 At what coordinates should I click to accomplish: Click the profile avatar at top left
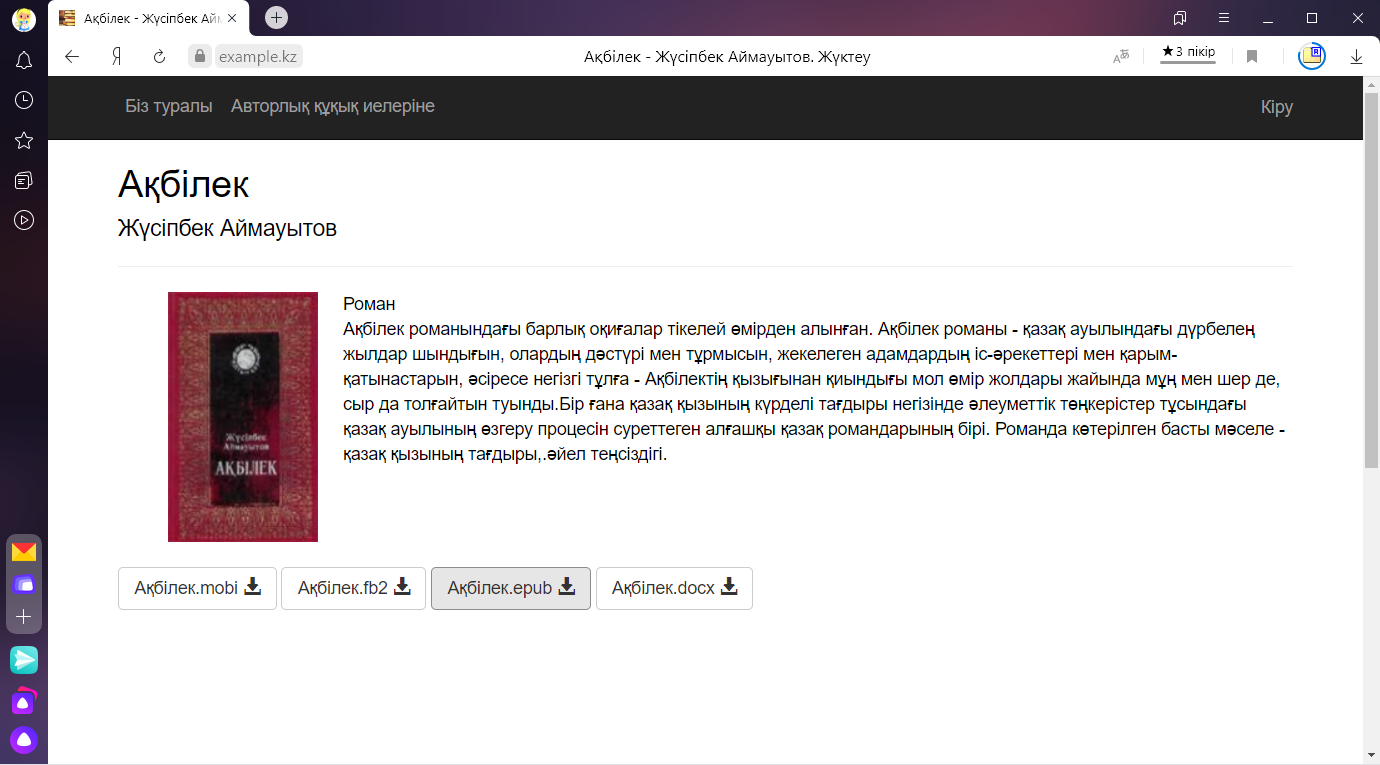tap(24, 18)
